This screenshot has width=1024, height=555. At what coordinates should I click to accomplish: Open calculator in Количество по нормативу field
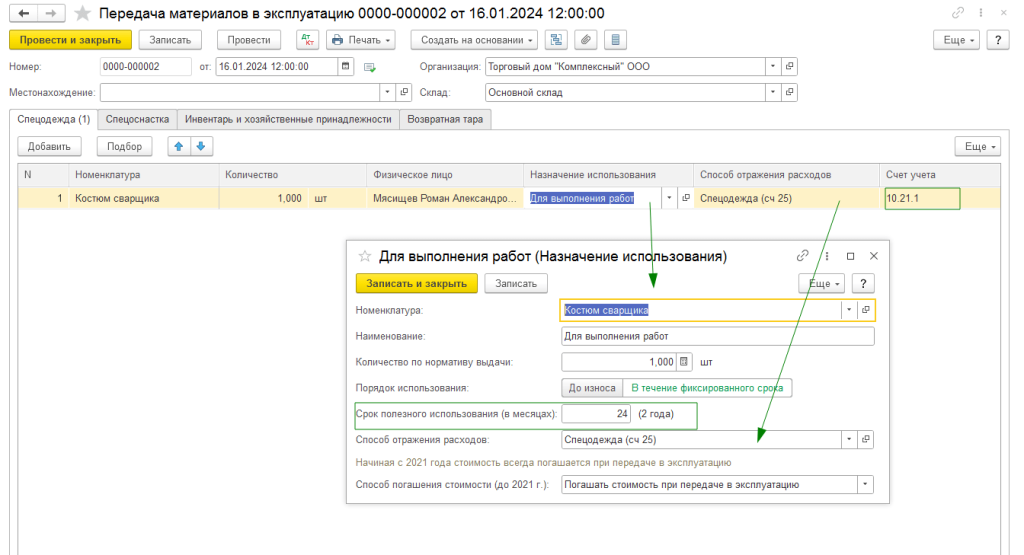point(685,362)
